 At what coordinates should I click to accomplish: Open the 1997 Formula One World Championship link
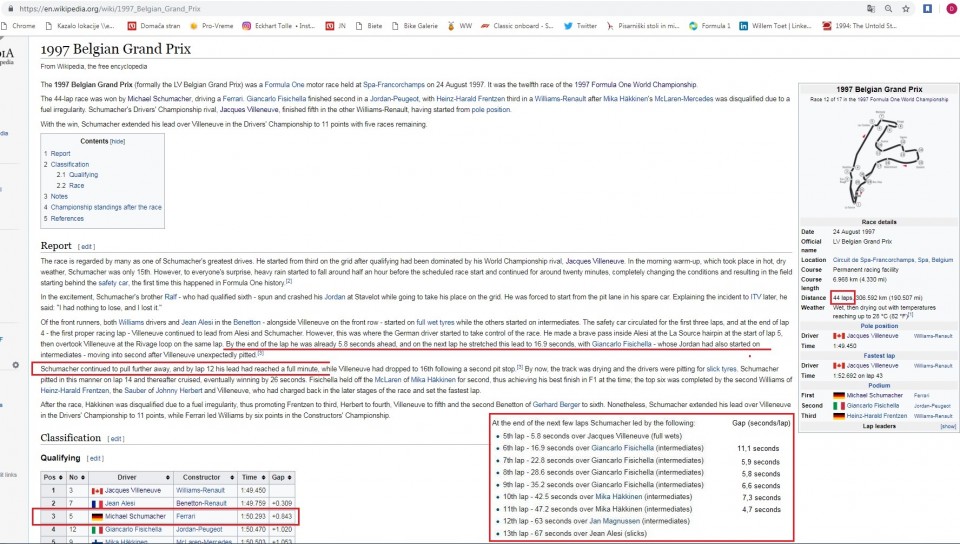tap(635, 84)
